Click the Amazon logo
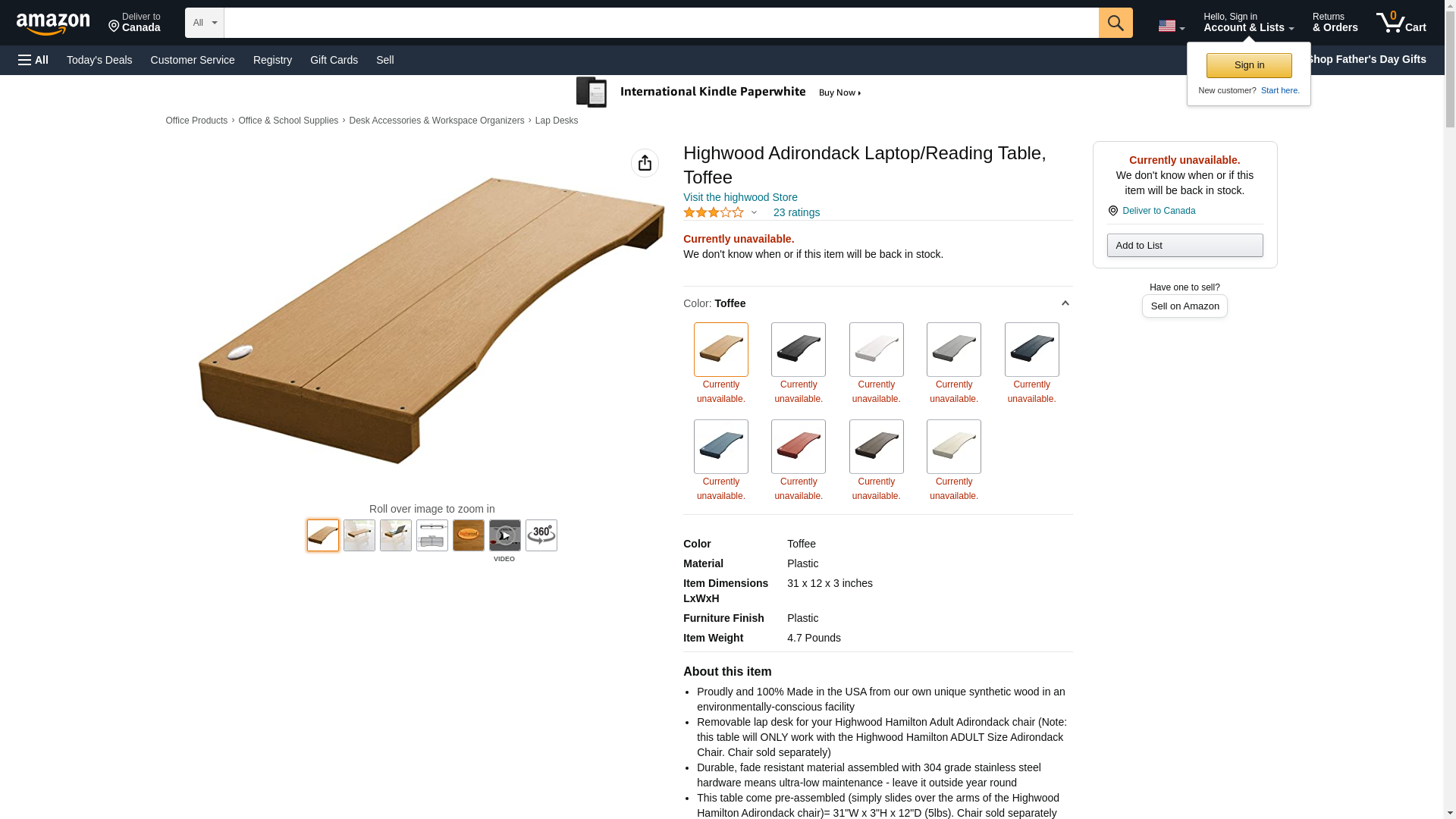Image resolution: width=1456 pixels, height=819 pixels. (53, 24)
